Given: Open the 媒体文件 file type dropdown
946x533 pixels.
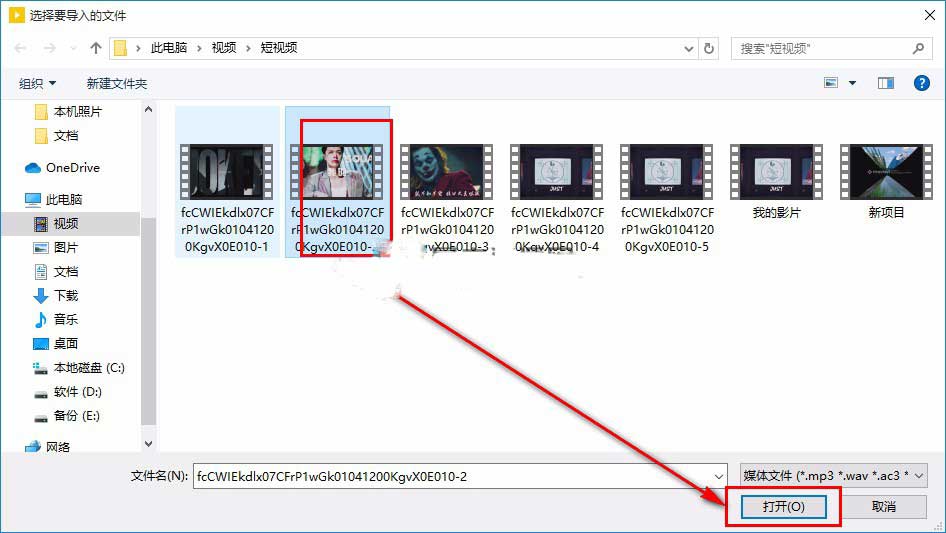Looking at the screenshot, I should click(x=833, y=476).
